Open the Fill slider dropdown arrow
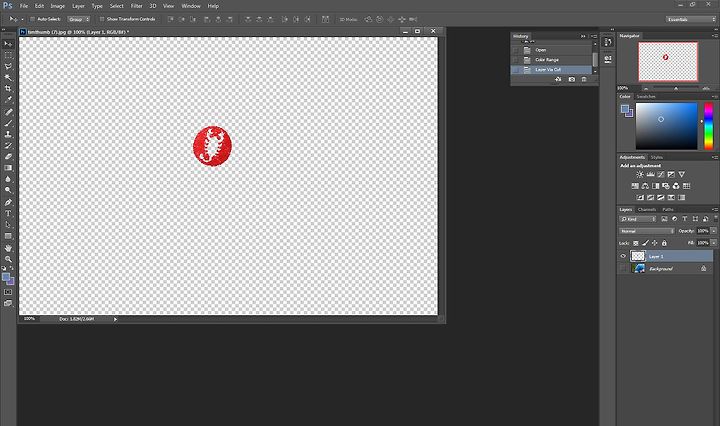This screenshot has height=426, width=720. point(713,242)
